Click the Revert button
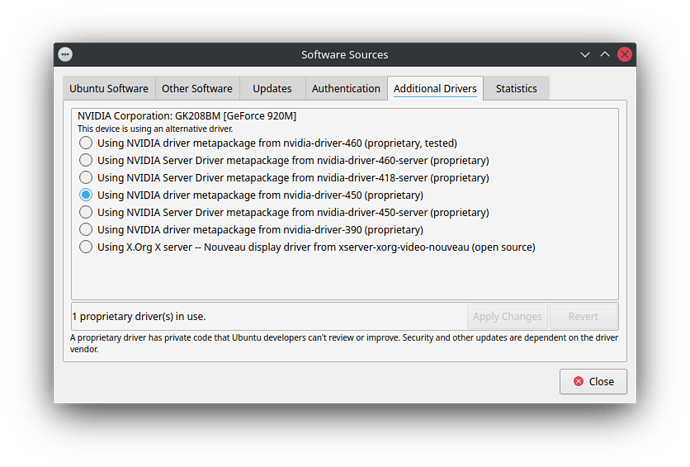This screenshot has height=467, width=690. 583,317
